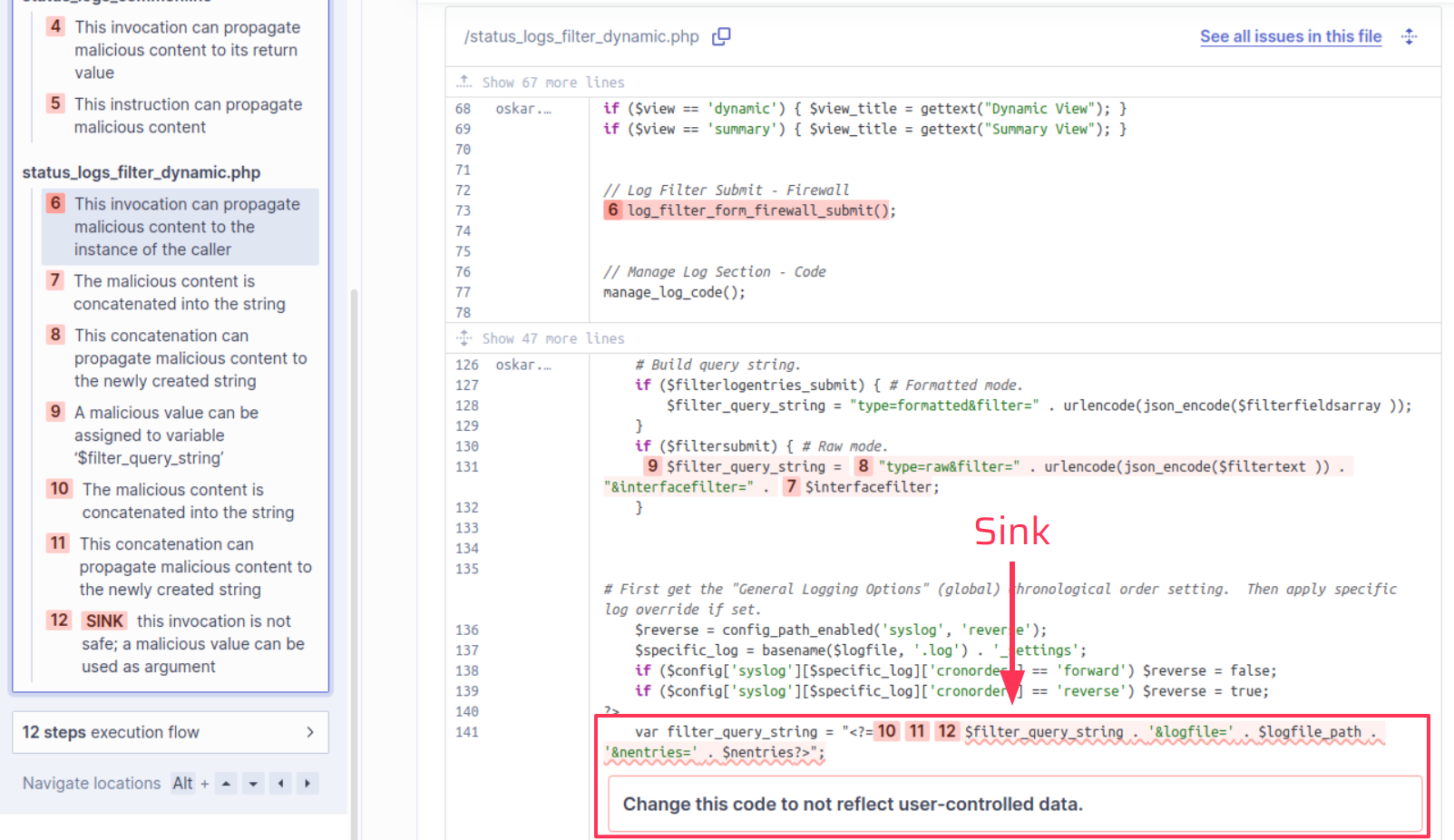
Task: Expand Show 67 more lines
Action: click(x=552, y=83)
